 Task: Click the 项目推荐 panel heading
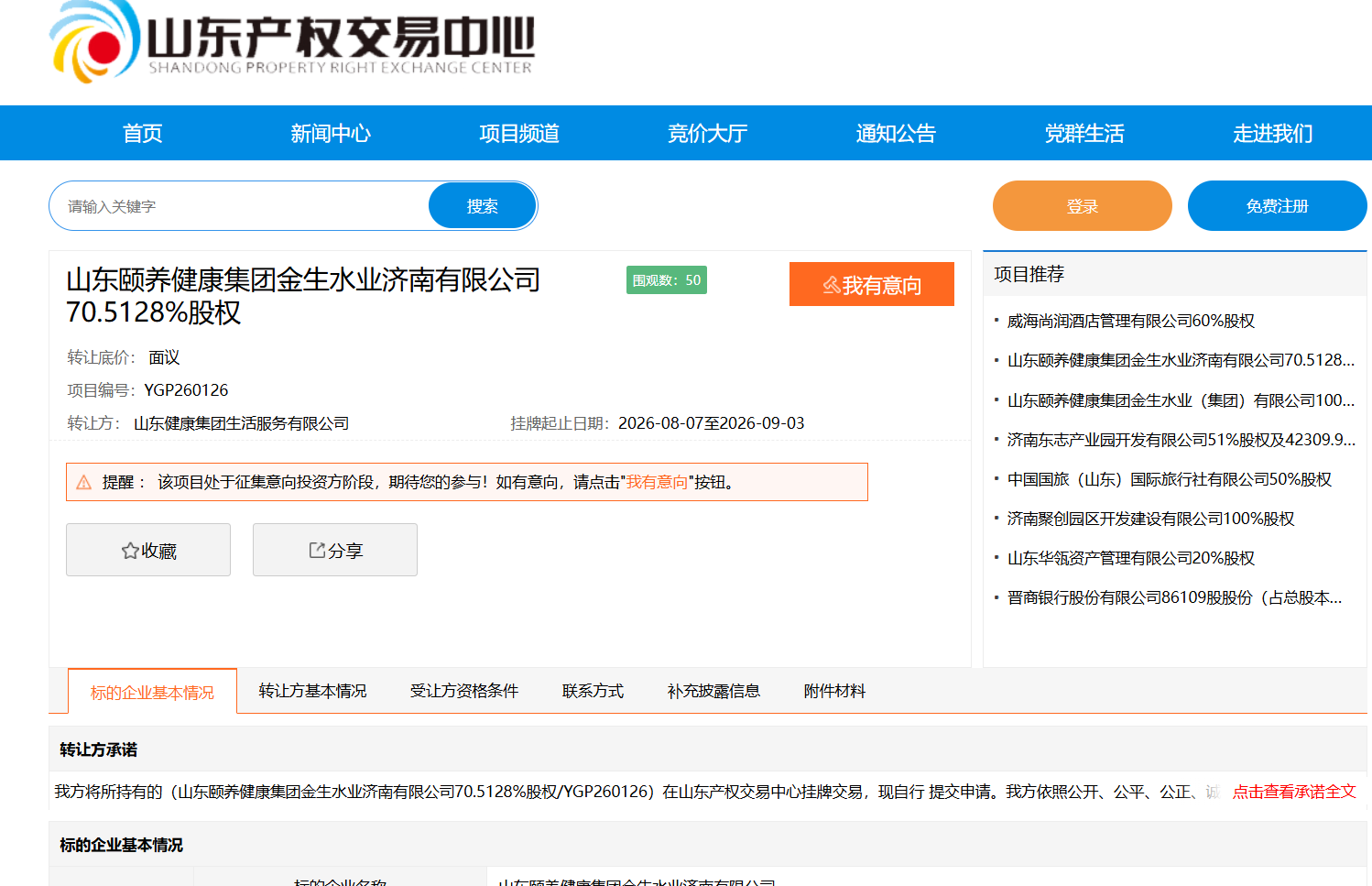tap(1029, 274)
